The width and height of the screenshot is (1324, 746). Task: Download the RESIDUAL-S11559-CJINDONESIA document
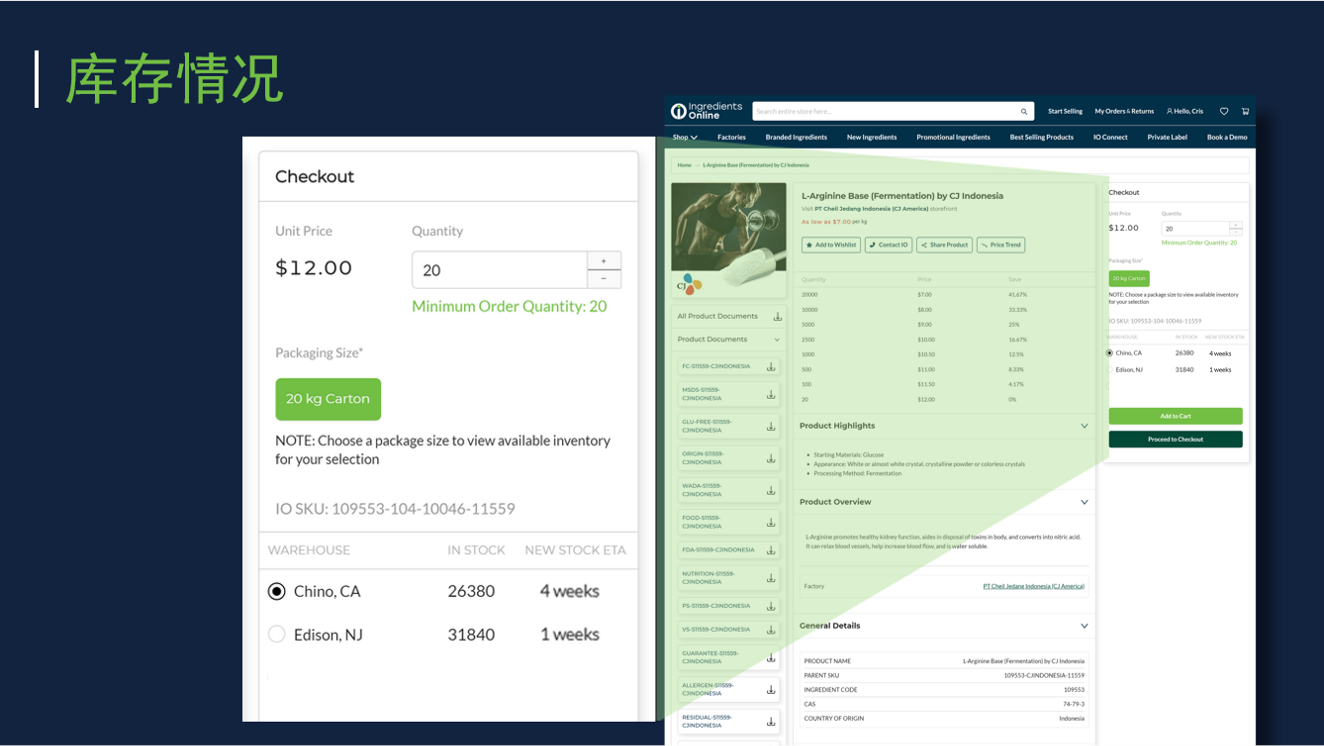point(771,722)
